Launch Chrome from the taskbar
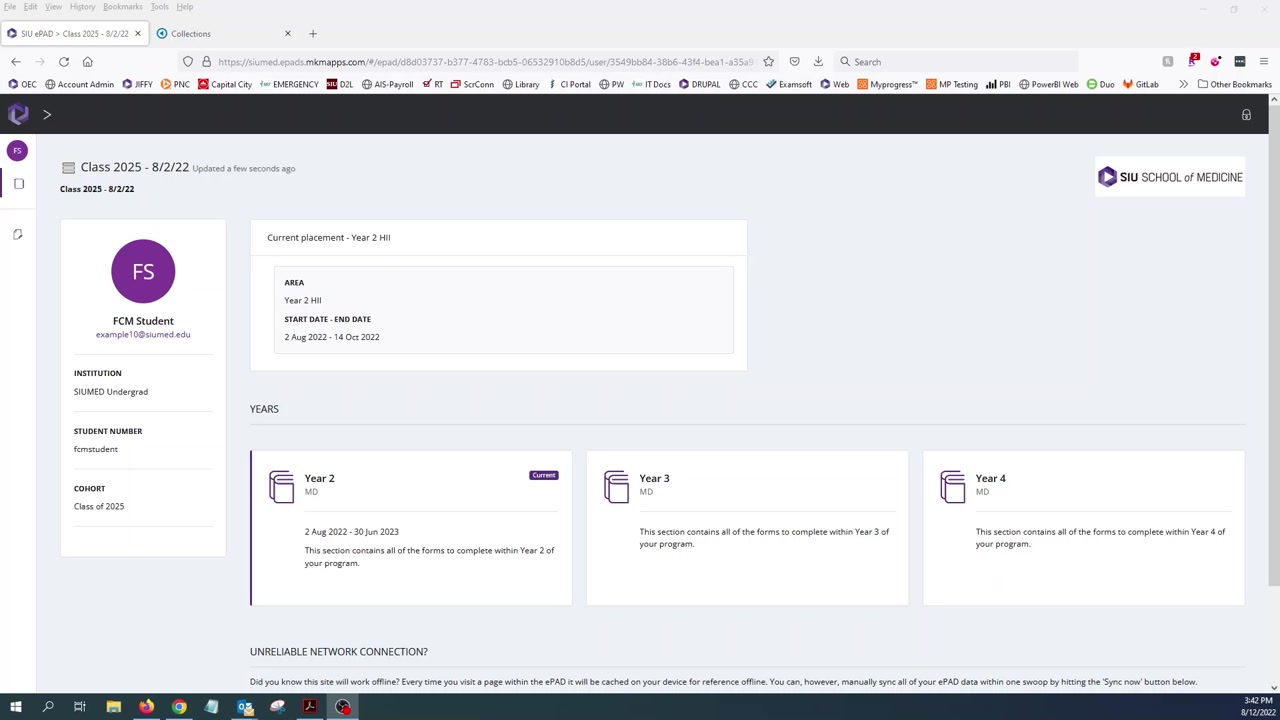The image size is (1280, 720). pos(178,707)
